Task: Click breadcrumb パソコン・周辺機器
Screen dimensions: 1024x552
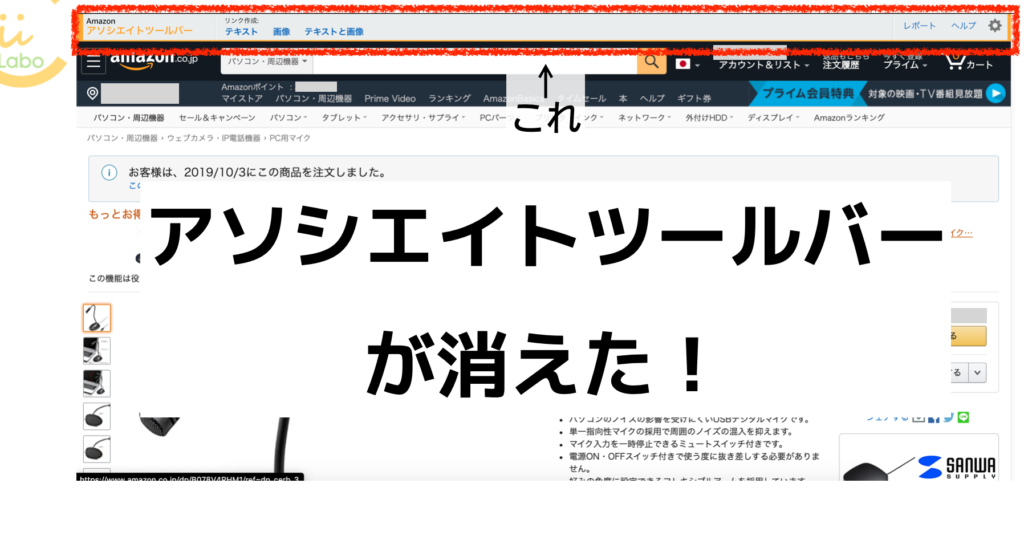Action: click(122, 138)
